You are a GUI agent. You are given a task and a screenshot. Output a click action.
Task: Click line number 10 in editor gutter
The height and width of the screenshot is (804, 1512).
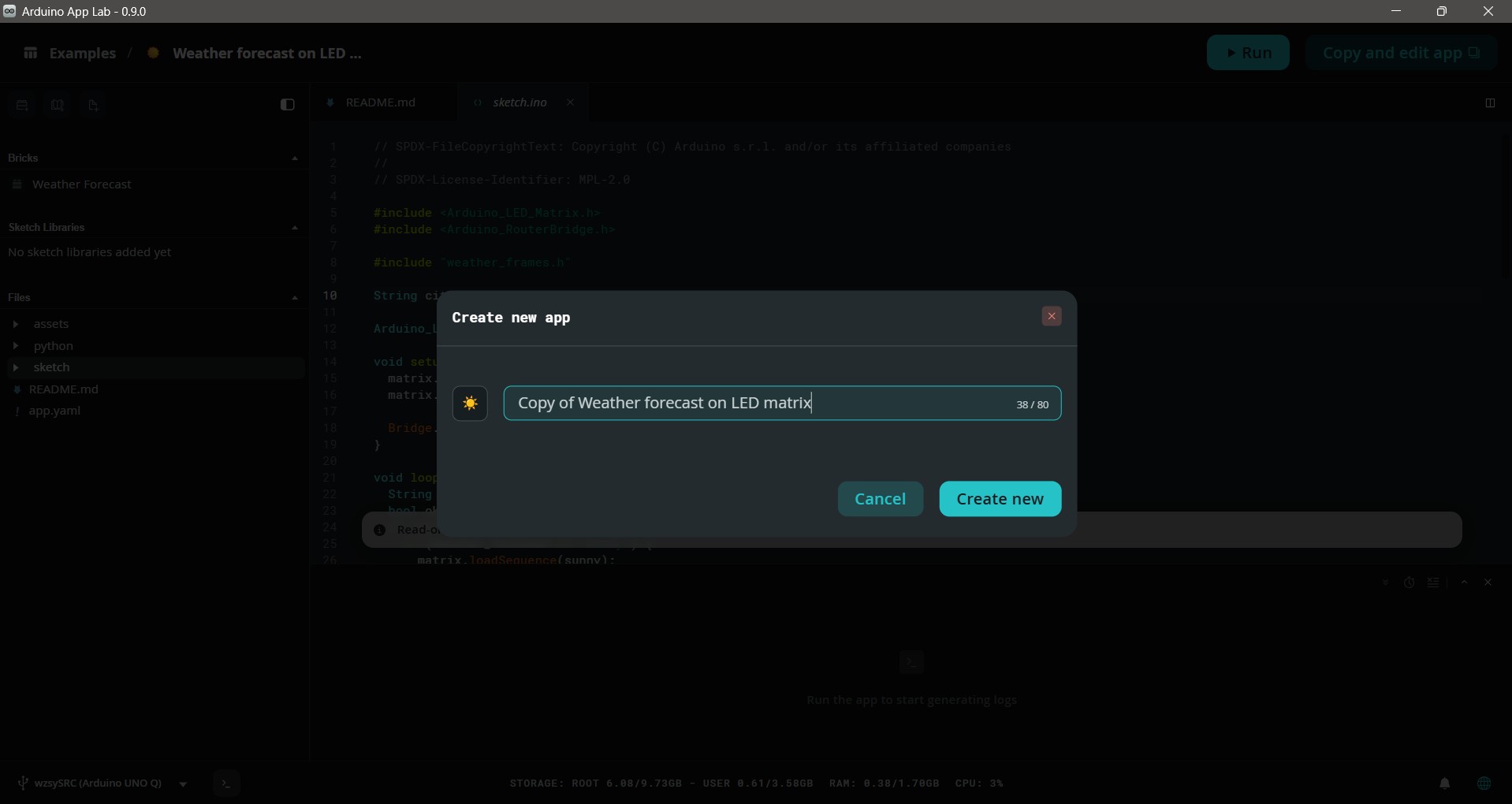[330, 296]
